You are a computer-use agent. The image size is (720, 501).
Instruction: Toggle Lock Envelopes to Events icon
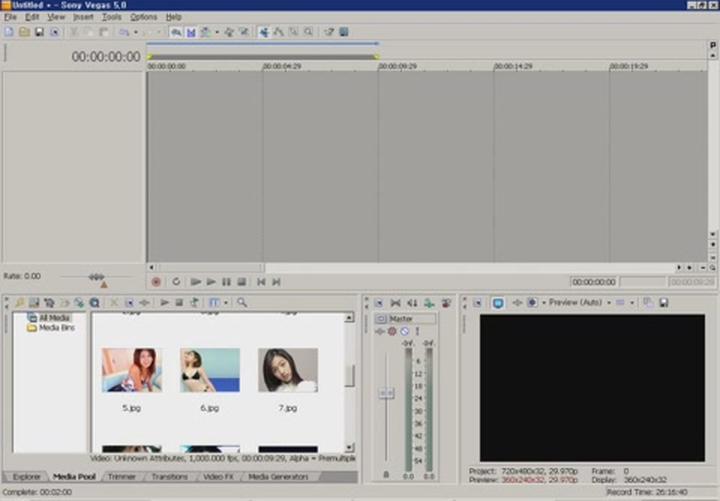229,32
